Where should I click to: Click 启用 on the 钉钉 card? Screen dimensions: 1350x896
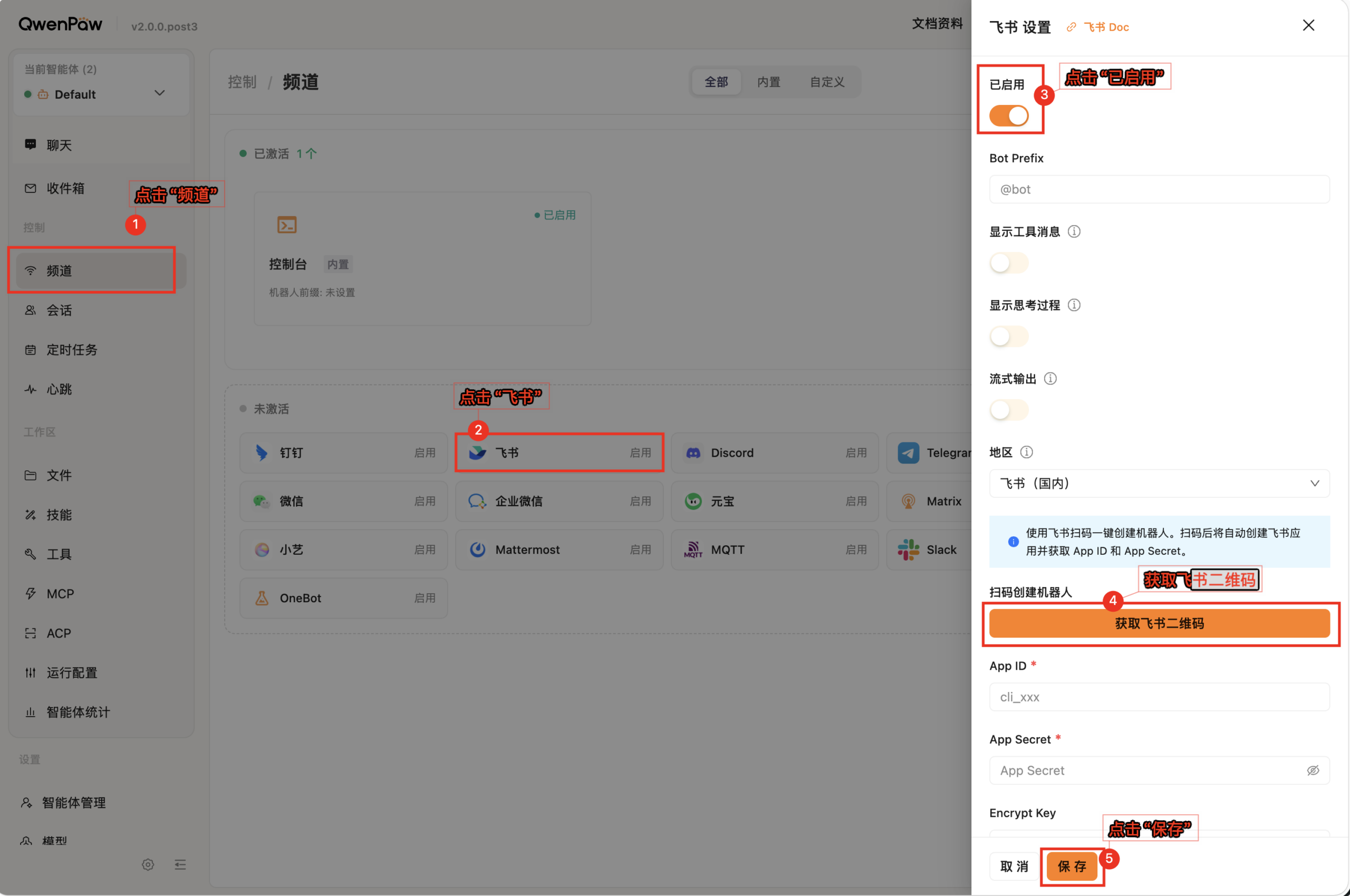click(425, 453)
